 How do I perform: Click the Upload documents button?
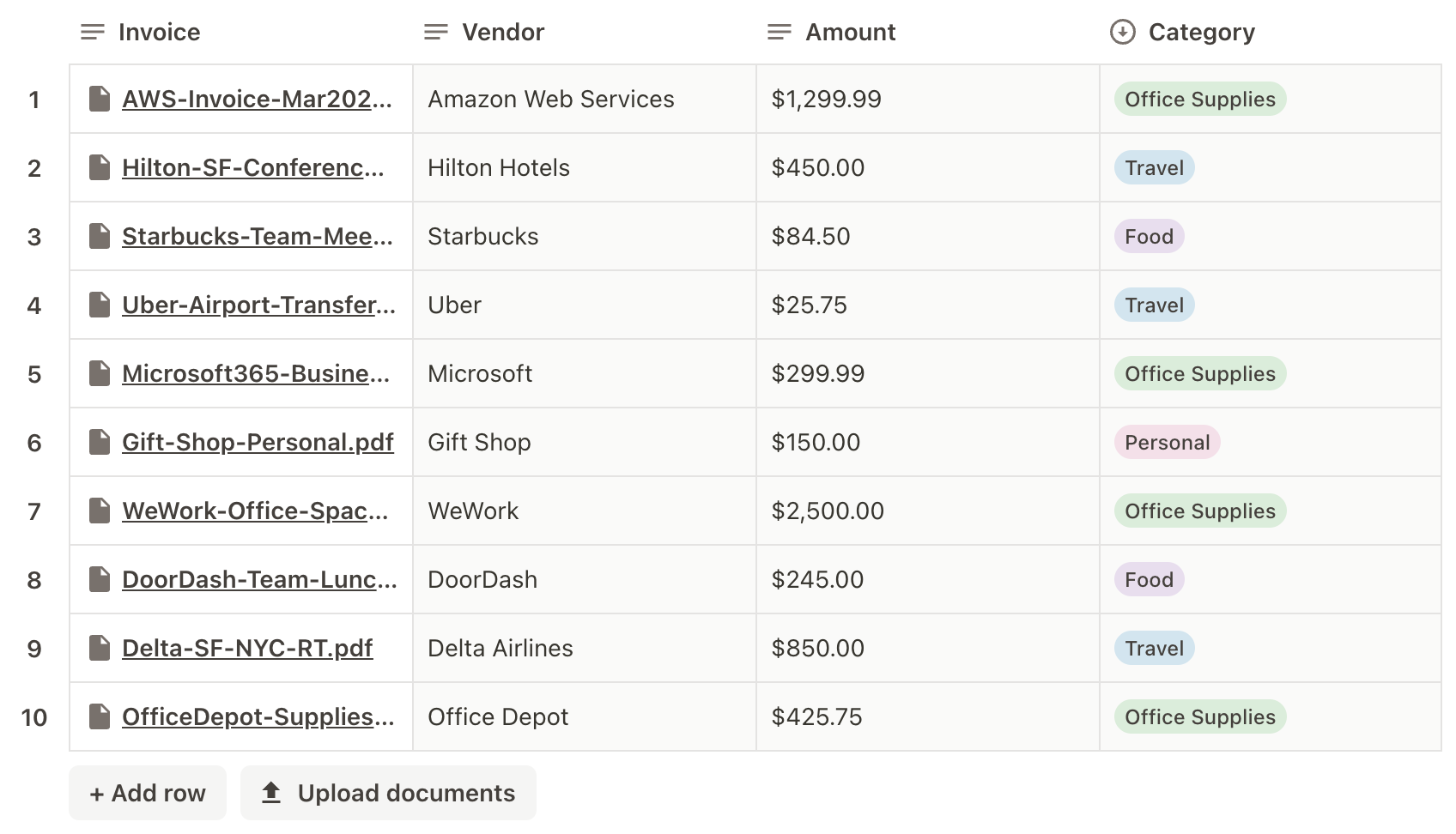point(388,793)
